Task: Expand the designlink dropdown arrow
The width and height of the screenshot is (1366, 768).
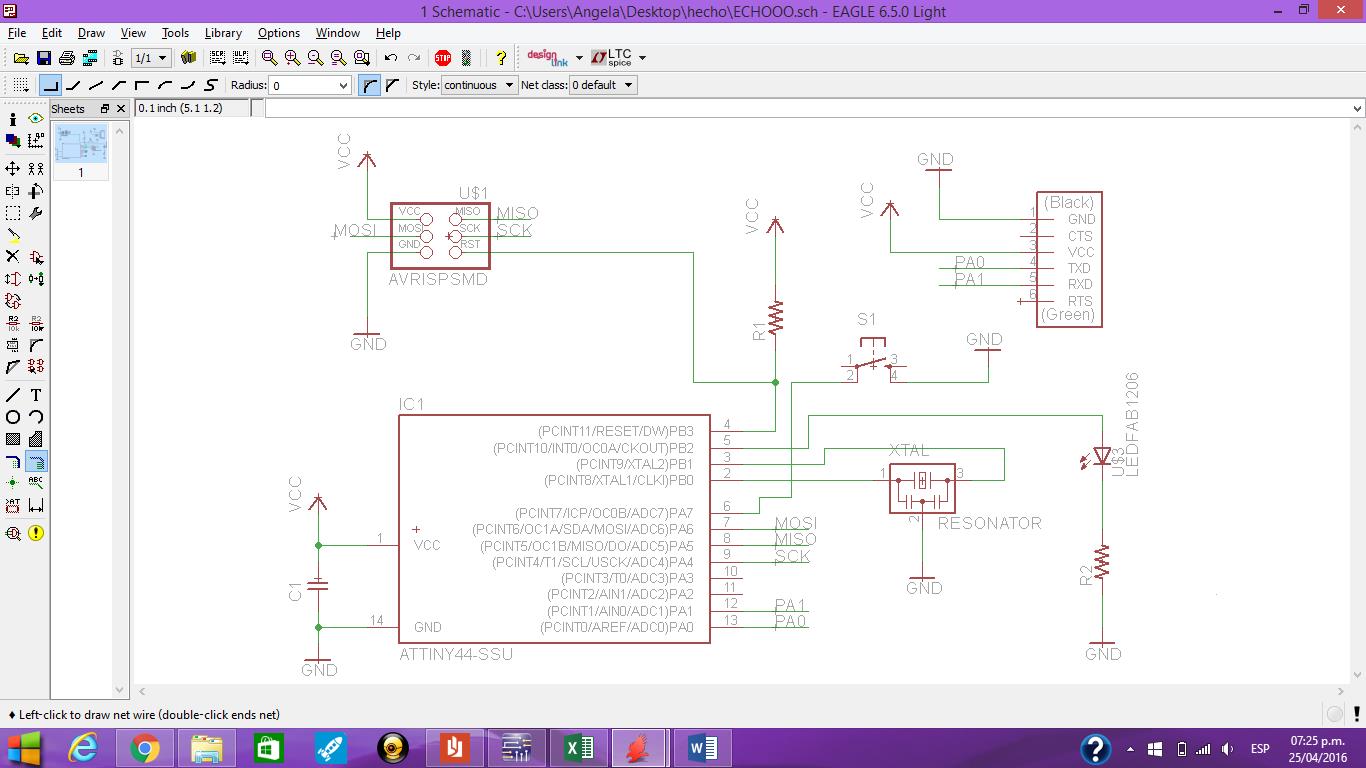Action: (x=579, y=58)
